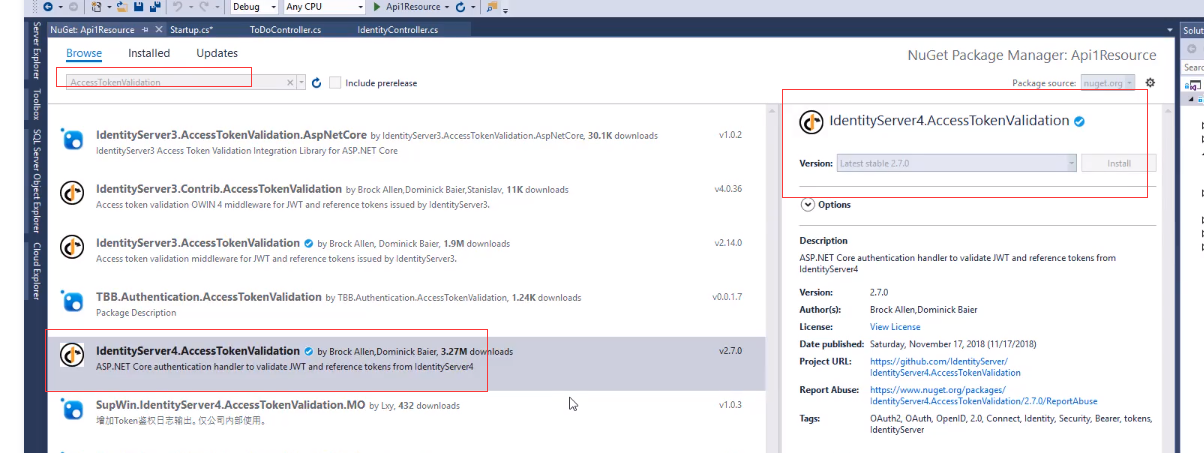Screen dimensions: 1204x453
Task: Click the IdentityServer3.AccessTokenValidation.AspNetCore package icon
Action: click(72, 140)
